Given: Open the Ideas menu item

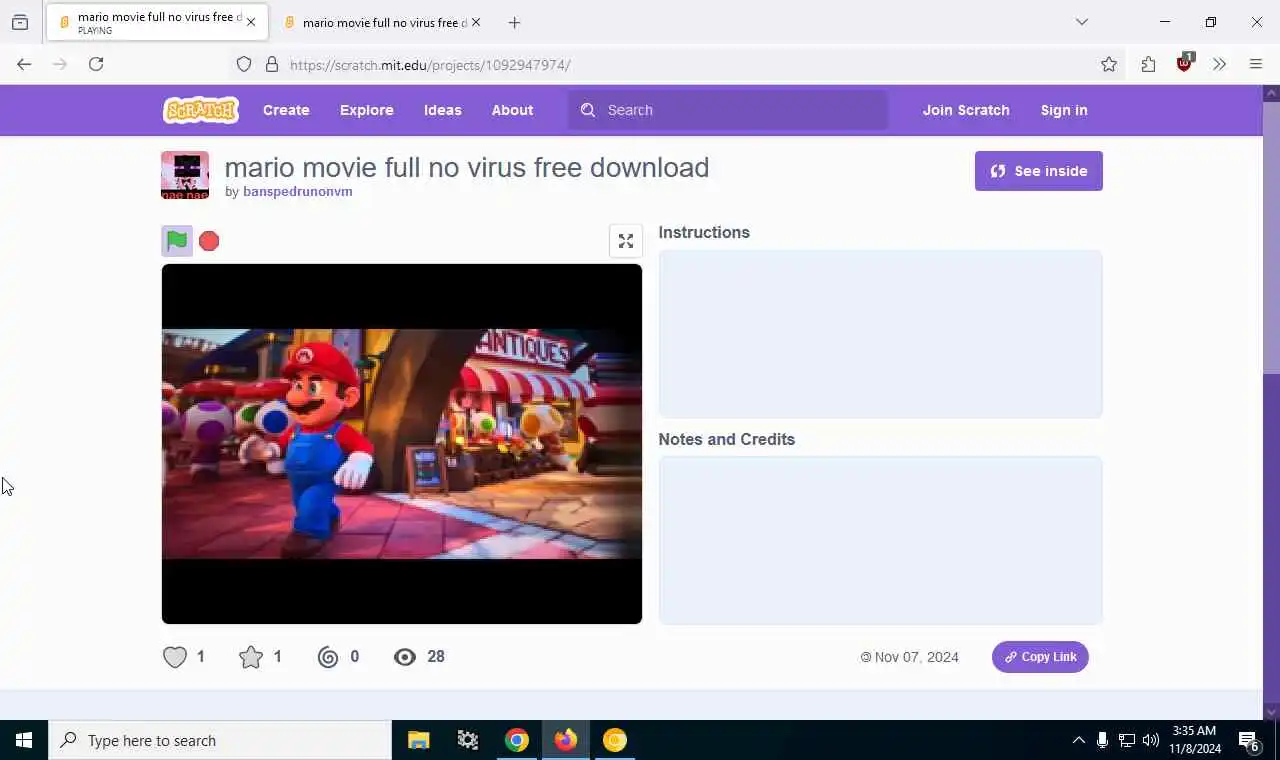Looking at the screenshot, I should point(443,110).
